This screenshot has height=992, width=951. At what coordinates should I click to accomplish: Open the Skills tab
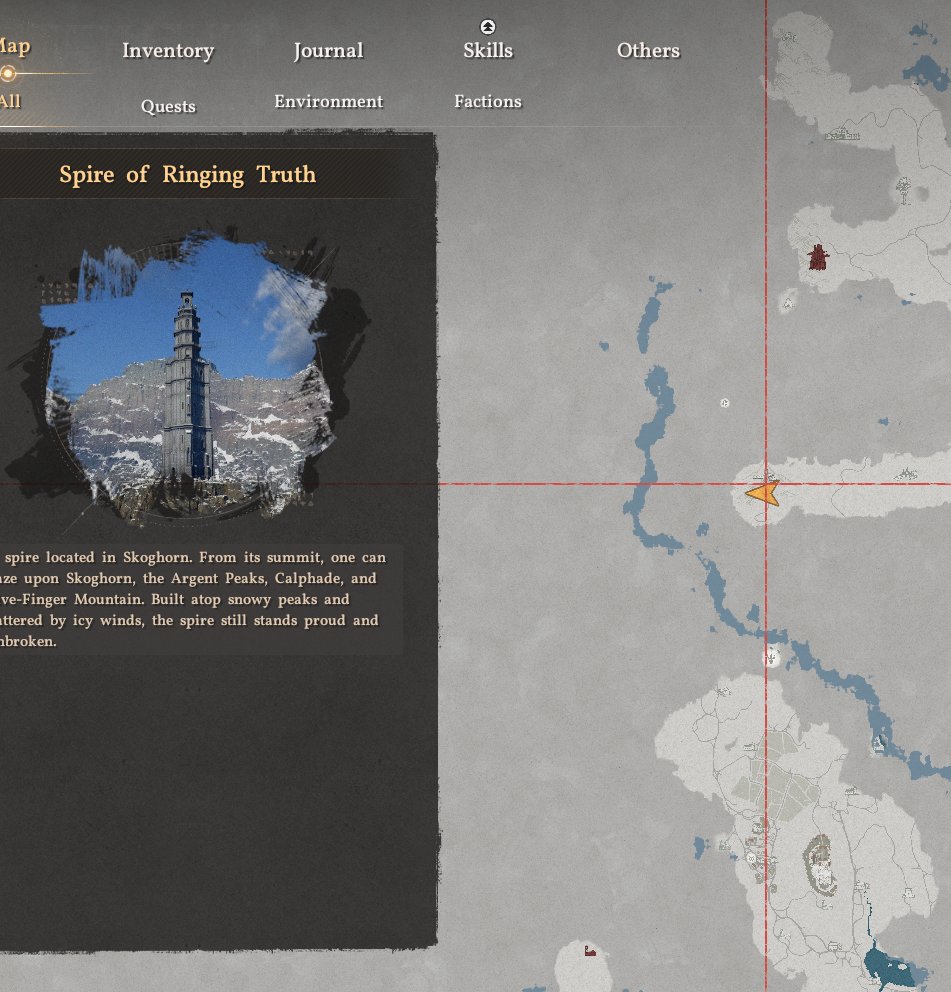coord(488,51)
